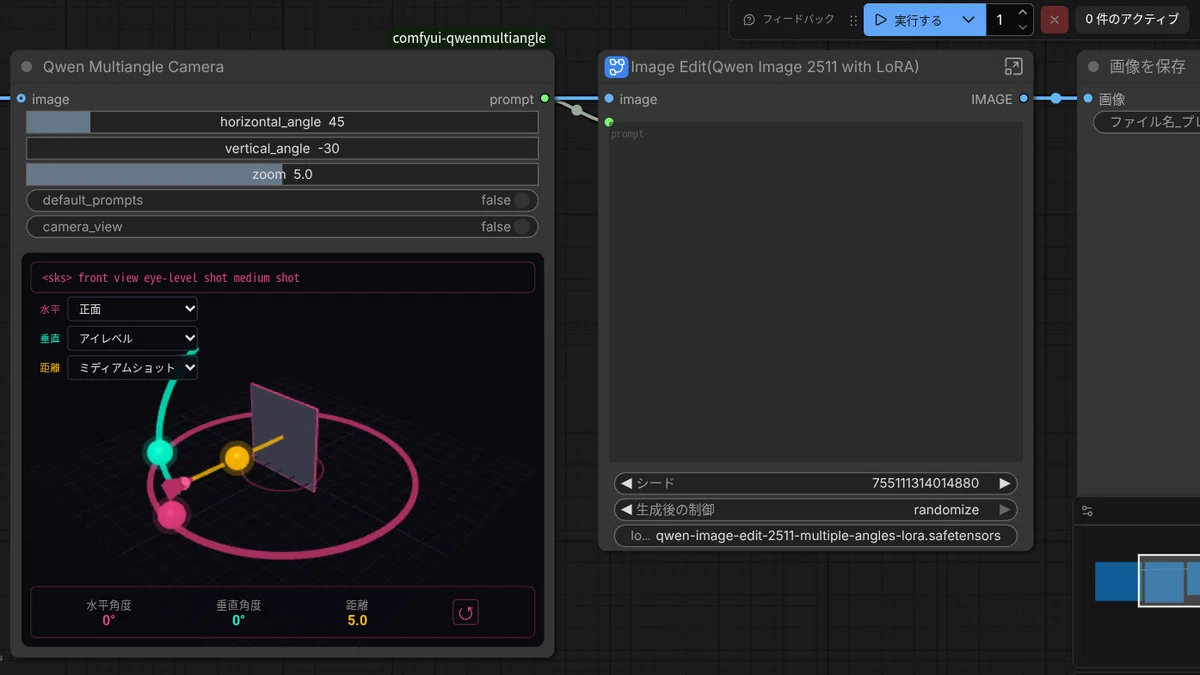
Task: Click the Image Edit node subgraph icon
Action: click(x=615, y=67)
